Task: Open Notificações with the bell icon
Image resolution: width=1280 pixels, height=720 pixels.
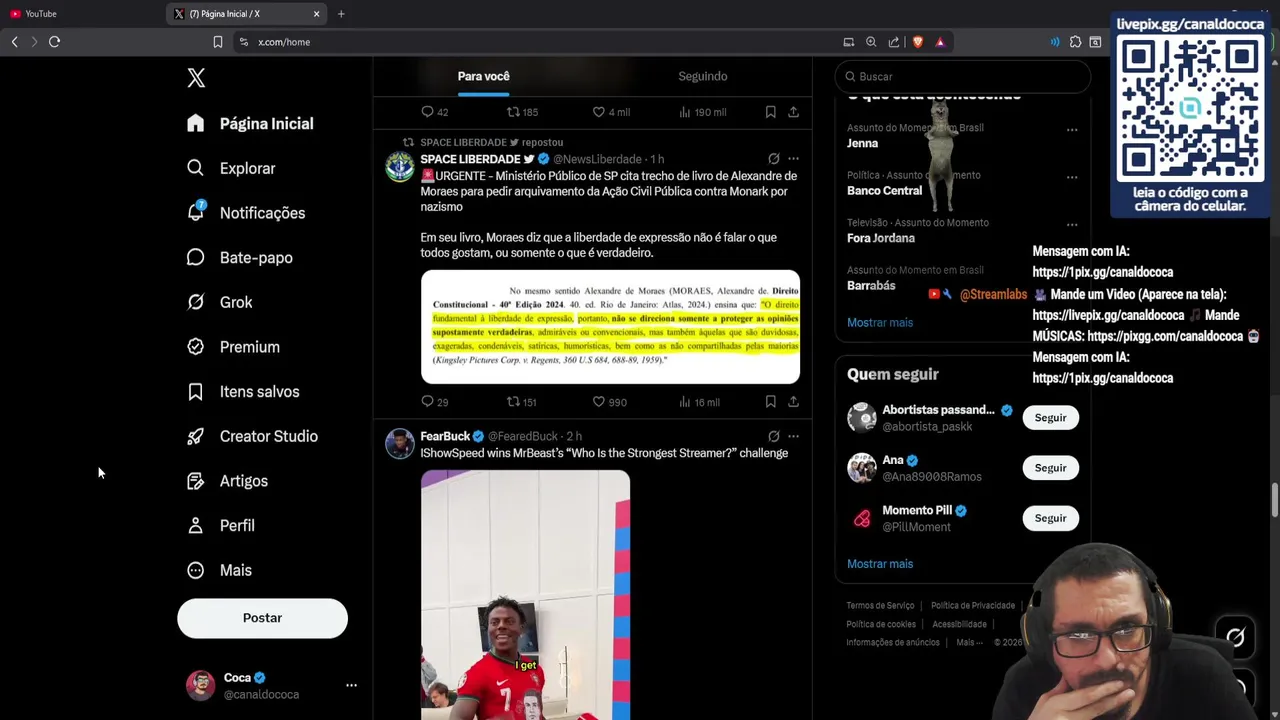Action: [x=246, y=213]
